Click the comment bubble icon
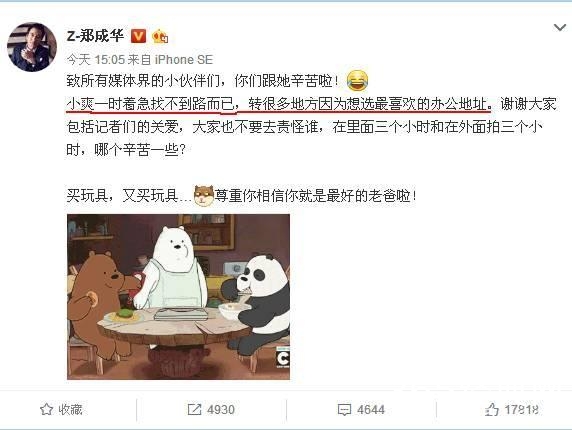Image resolution: width=572 pixels, height=430 pixels. (x=344, y=410)
